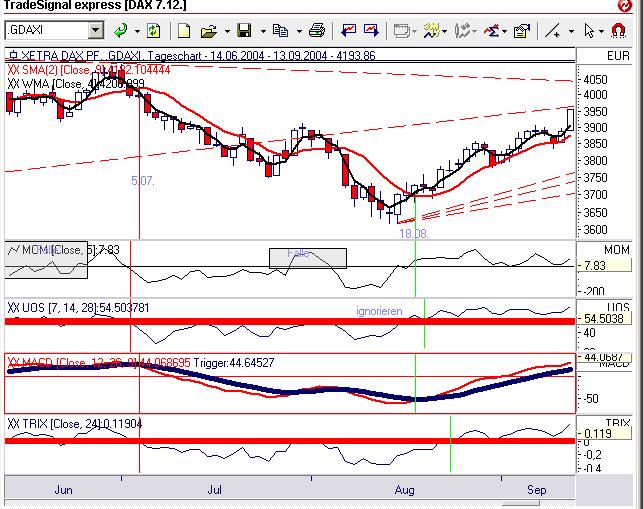Click the 18.08. date annotation
The image size is (644, 509).
414,234
